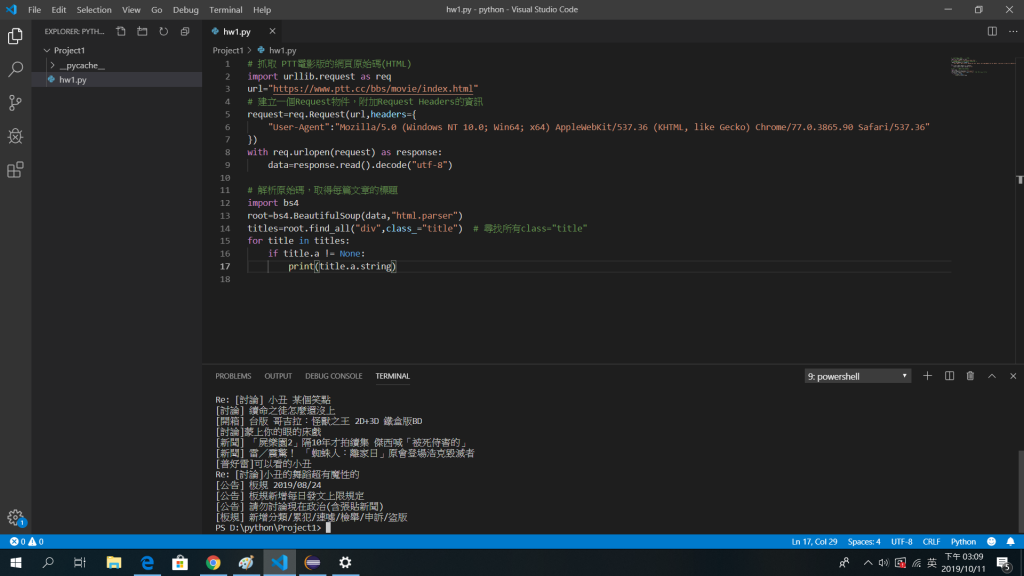Launch Visual Studio Code from taskbar

tap(280, 562)
